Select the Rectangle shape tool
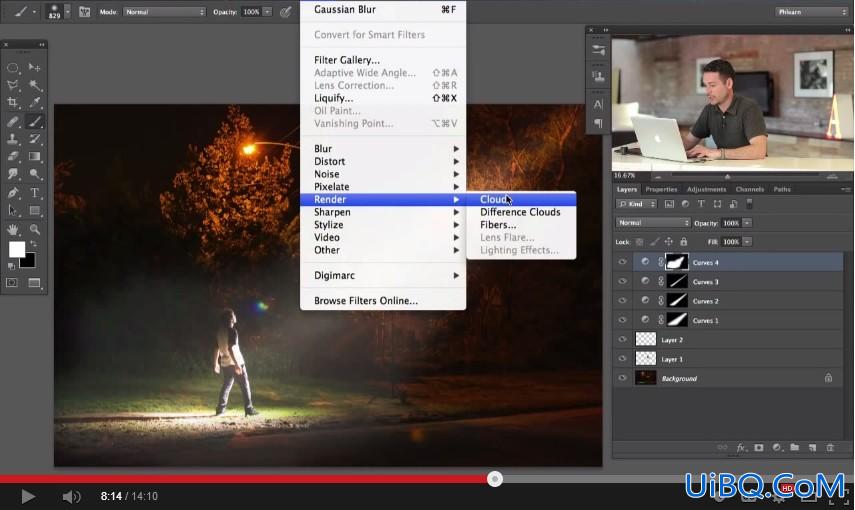 click(x=34, y=211)
